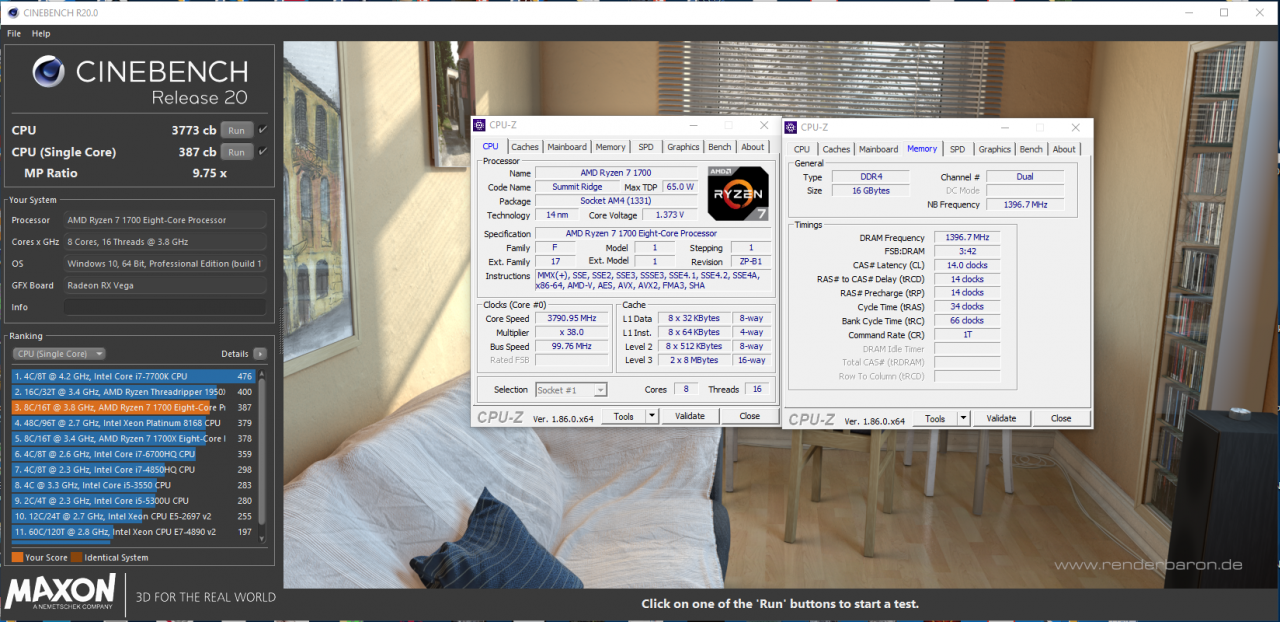
Task: Switch to Mainboard tab in right CPU-Z window
Action: click(x=878, y=149)
